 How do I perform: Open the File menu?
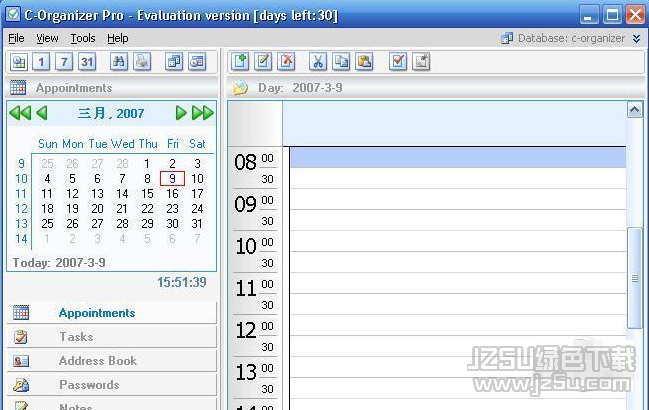tap(16, 38)
